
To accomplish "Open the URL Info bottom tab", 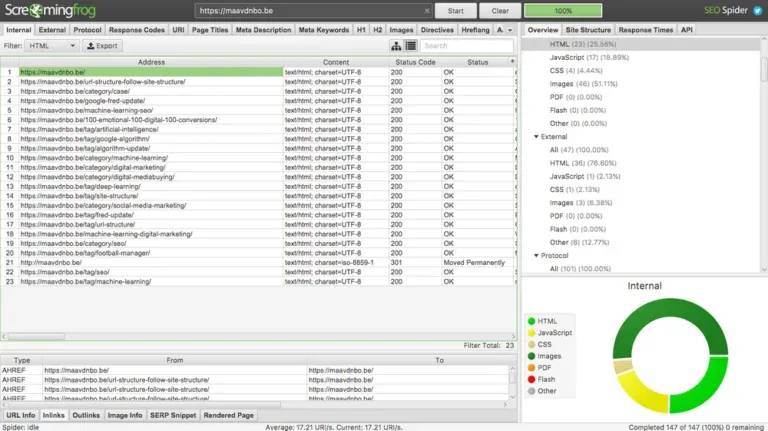I will [21, 415].
